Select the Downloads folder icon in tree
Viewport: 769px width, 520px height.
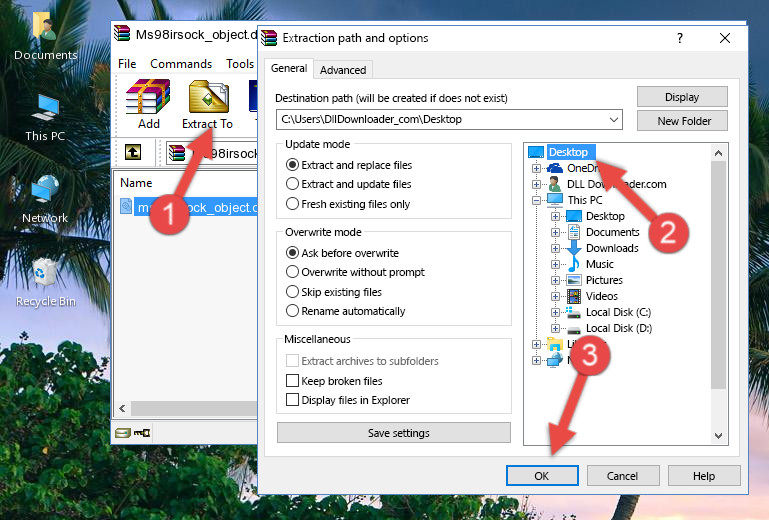coord(574,248)
